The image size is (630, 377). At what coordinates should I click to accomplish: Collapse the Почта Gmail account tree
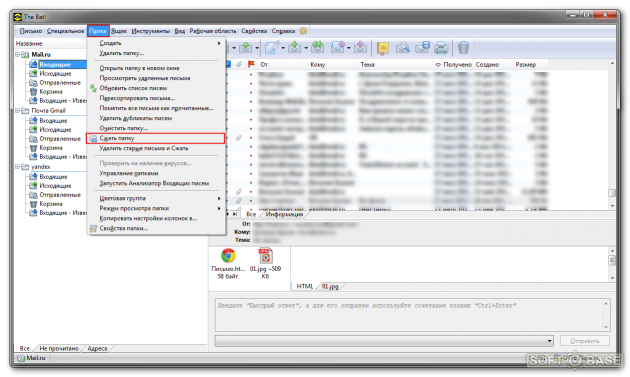click(18, 111)
